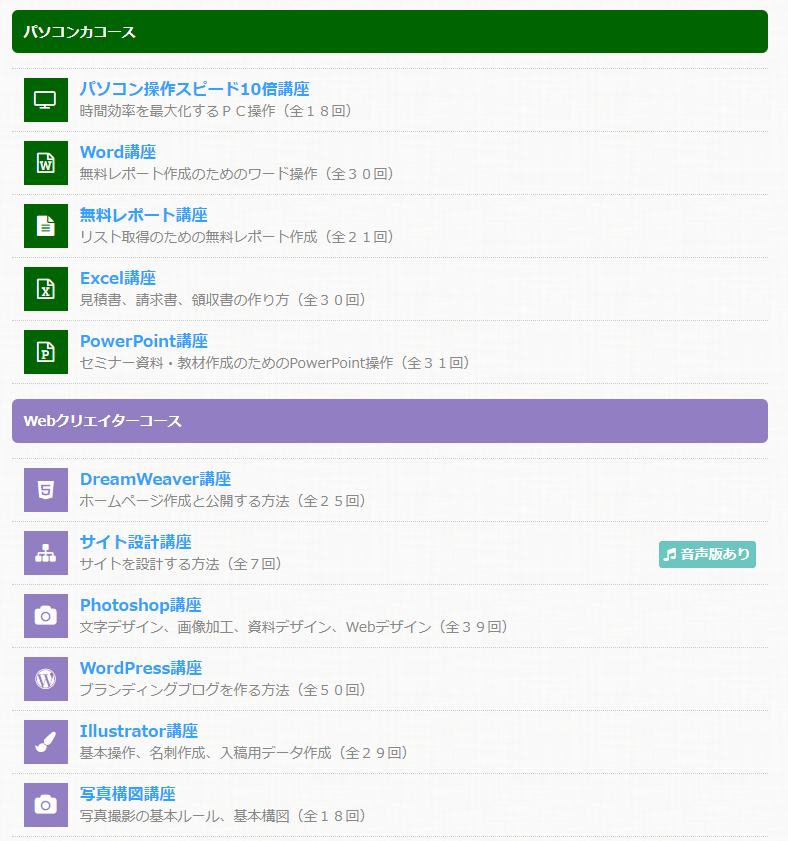Open the DreamWeaver講座 link
This screenshot has height=841, width=788.
point(156,479)
